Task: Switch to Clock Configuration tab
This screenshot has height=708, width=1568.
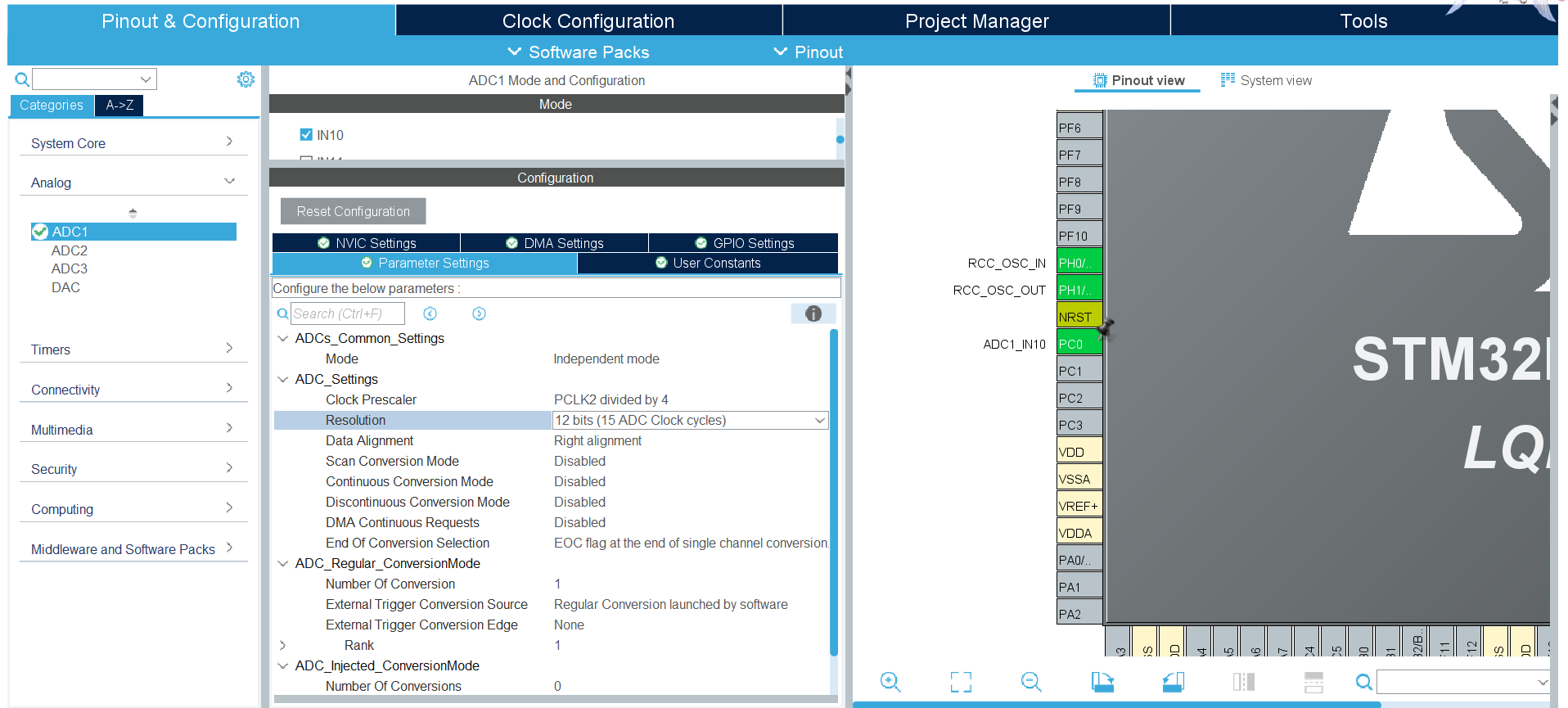Action: click(x=588, y=20)
